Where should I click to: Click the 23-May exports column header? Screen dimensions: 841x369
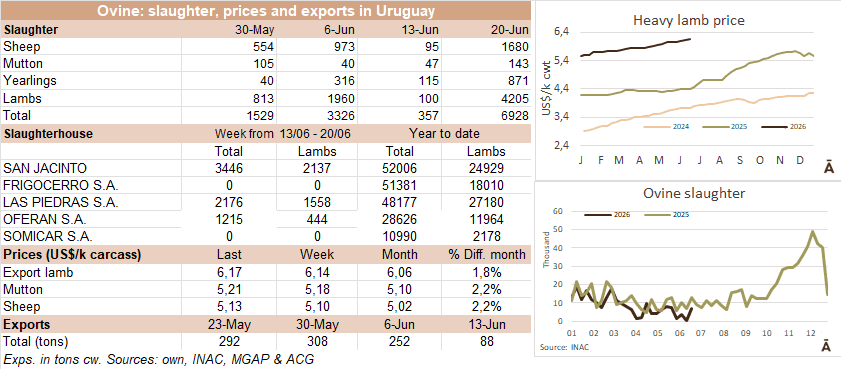(229, 324)
